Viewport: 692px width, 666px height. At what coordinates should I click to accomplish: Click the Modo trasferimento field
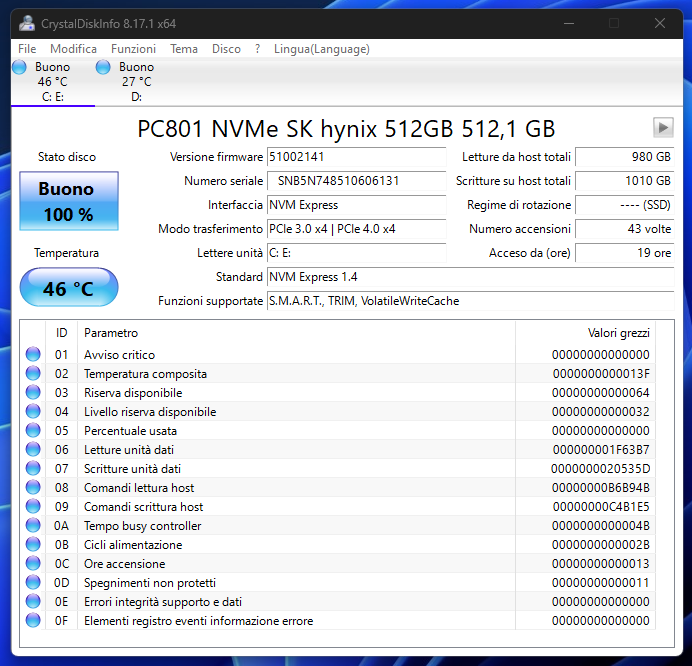tap(357, 229)
